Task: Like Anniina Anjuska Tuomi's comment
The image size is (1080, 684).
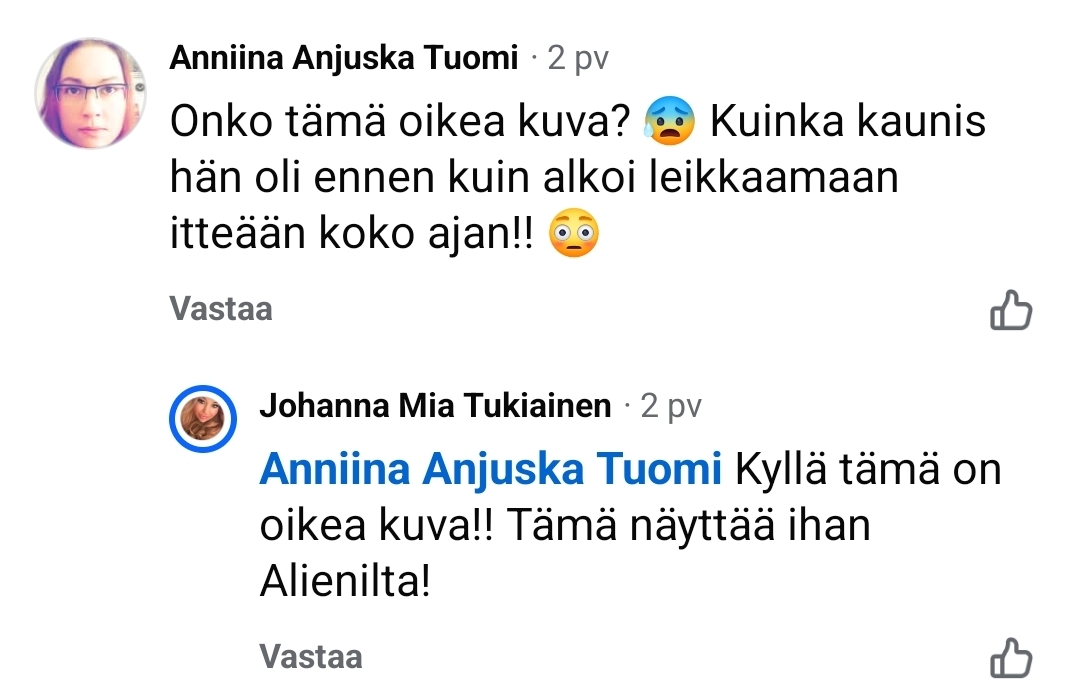Action: (x=1010, y=311)
